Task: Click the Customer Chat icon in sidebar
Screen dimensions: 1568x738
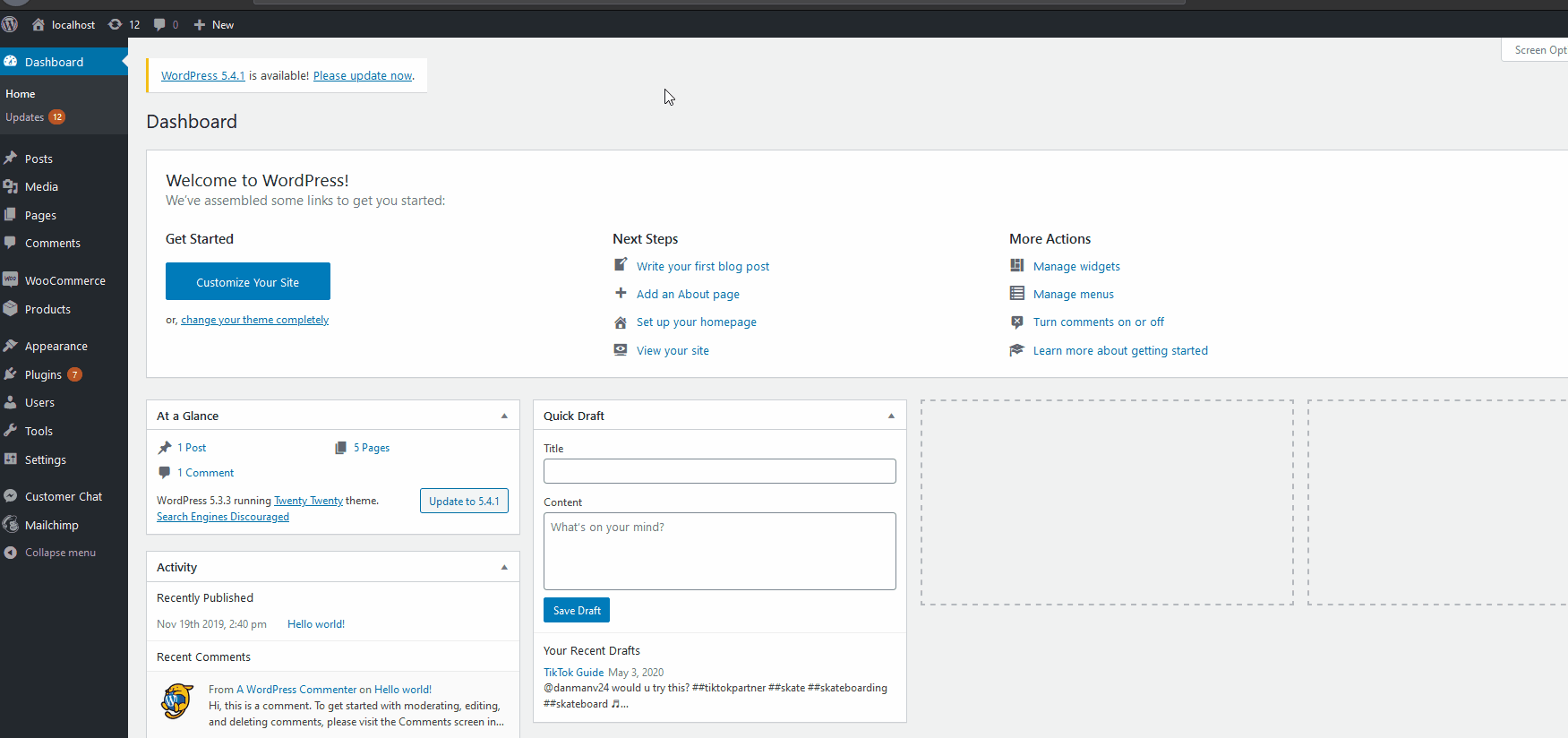Action: point(11,496)
